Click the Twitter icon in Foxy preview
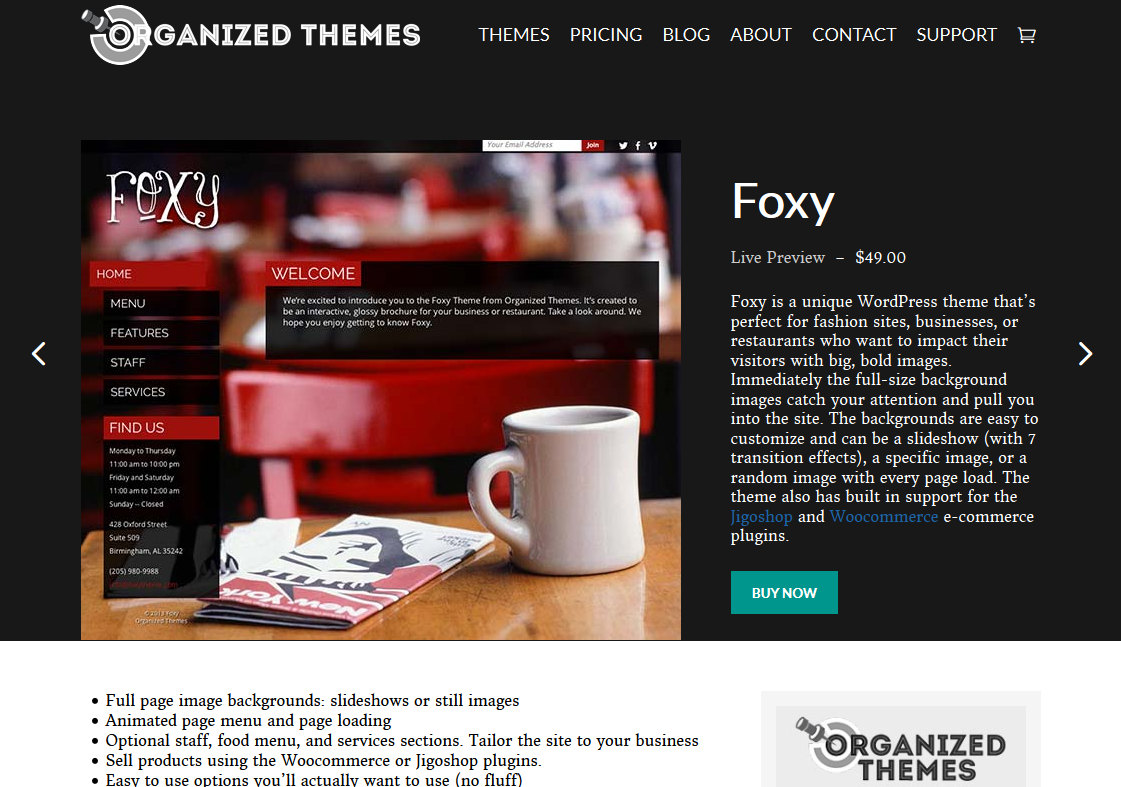 click(x=623, y=145)
